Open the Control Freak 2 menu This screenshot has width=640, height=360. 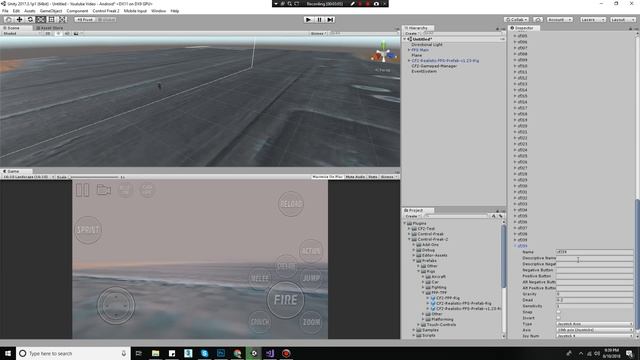(106, 11)
